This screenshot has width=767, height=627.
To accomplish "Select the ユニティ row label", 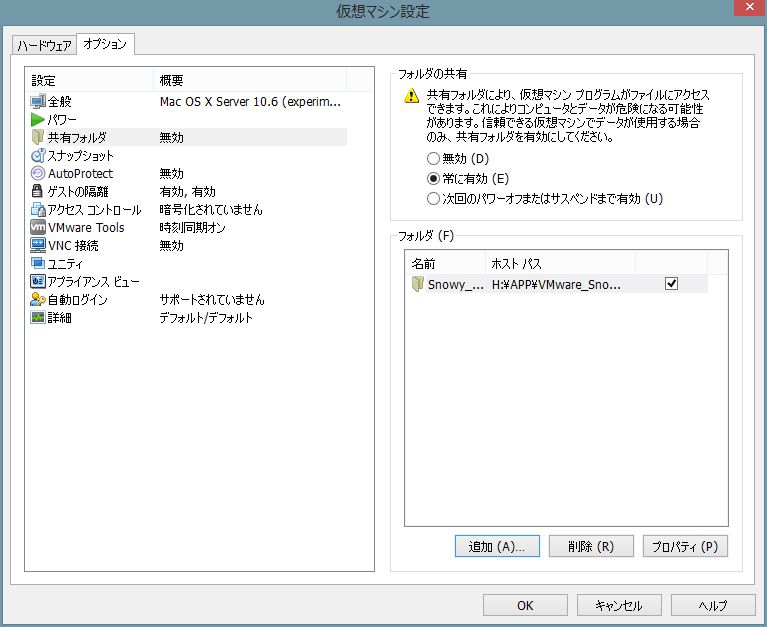I will (x=65, y=264).
